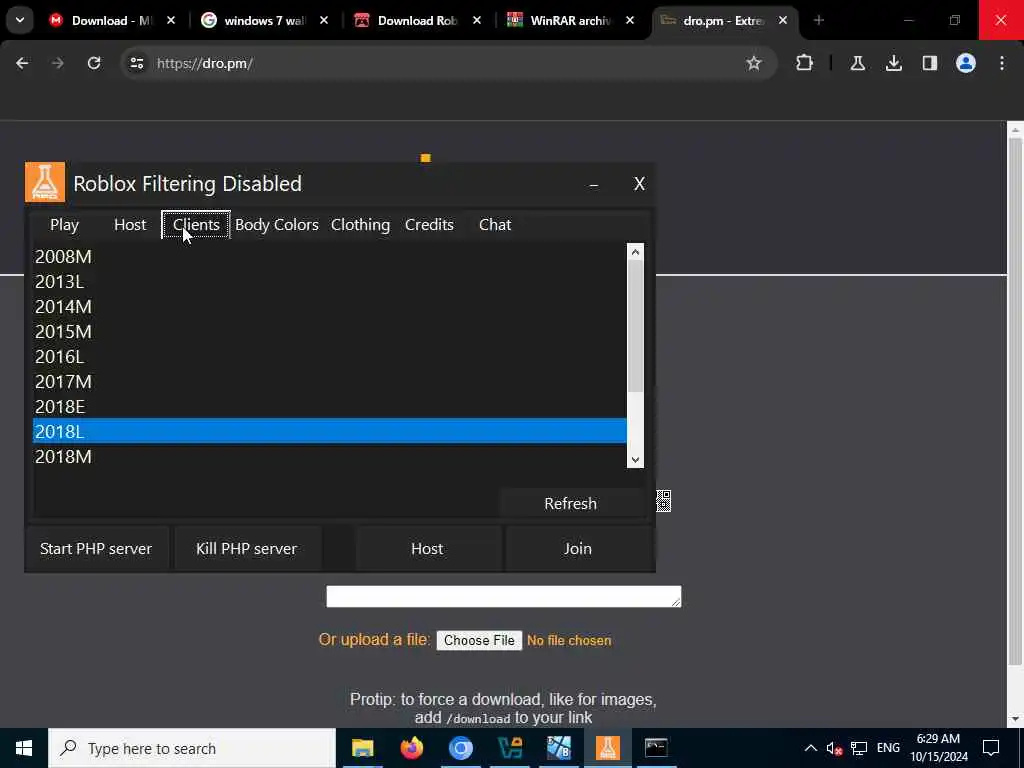Click the paste text area on dro.pm
The width and height of the screenshot is (1024, 768).
(504, 596)
